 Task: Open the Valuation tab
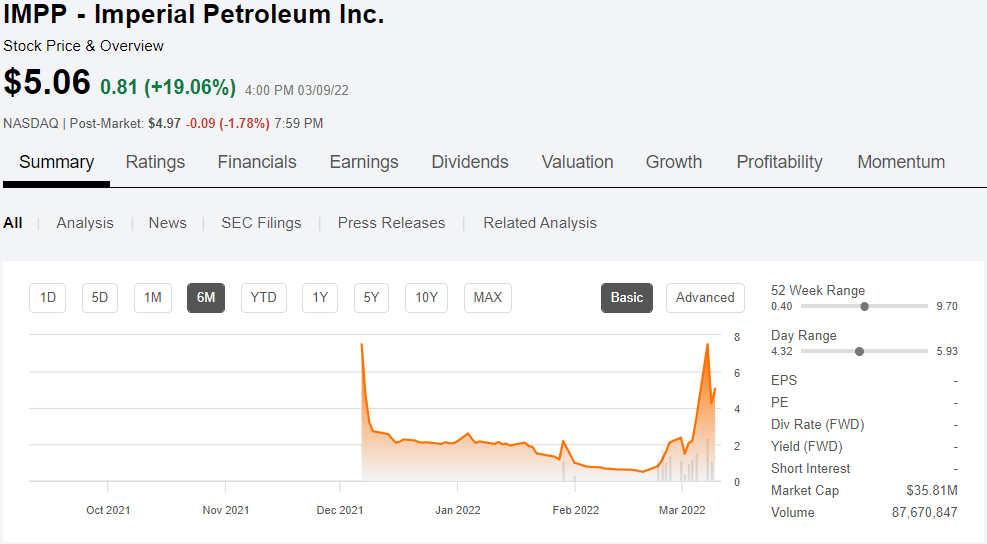577,162
